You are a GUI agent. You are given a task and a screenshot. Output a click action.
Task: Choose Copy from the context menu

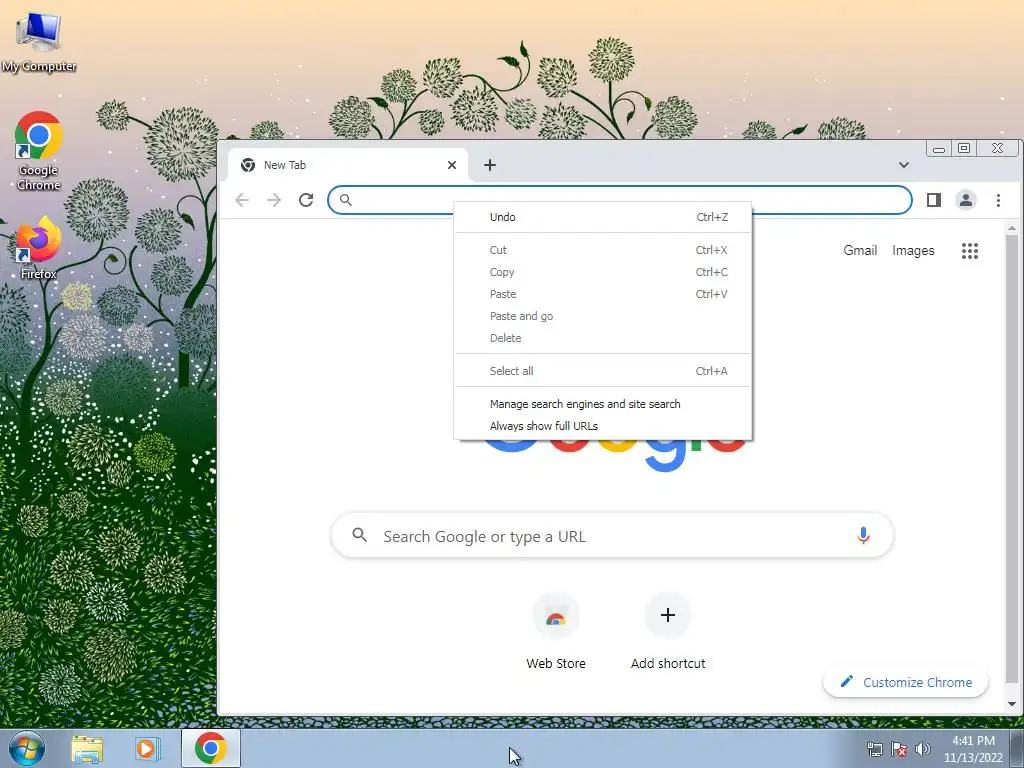point(603,272)
